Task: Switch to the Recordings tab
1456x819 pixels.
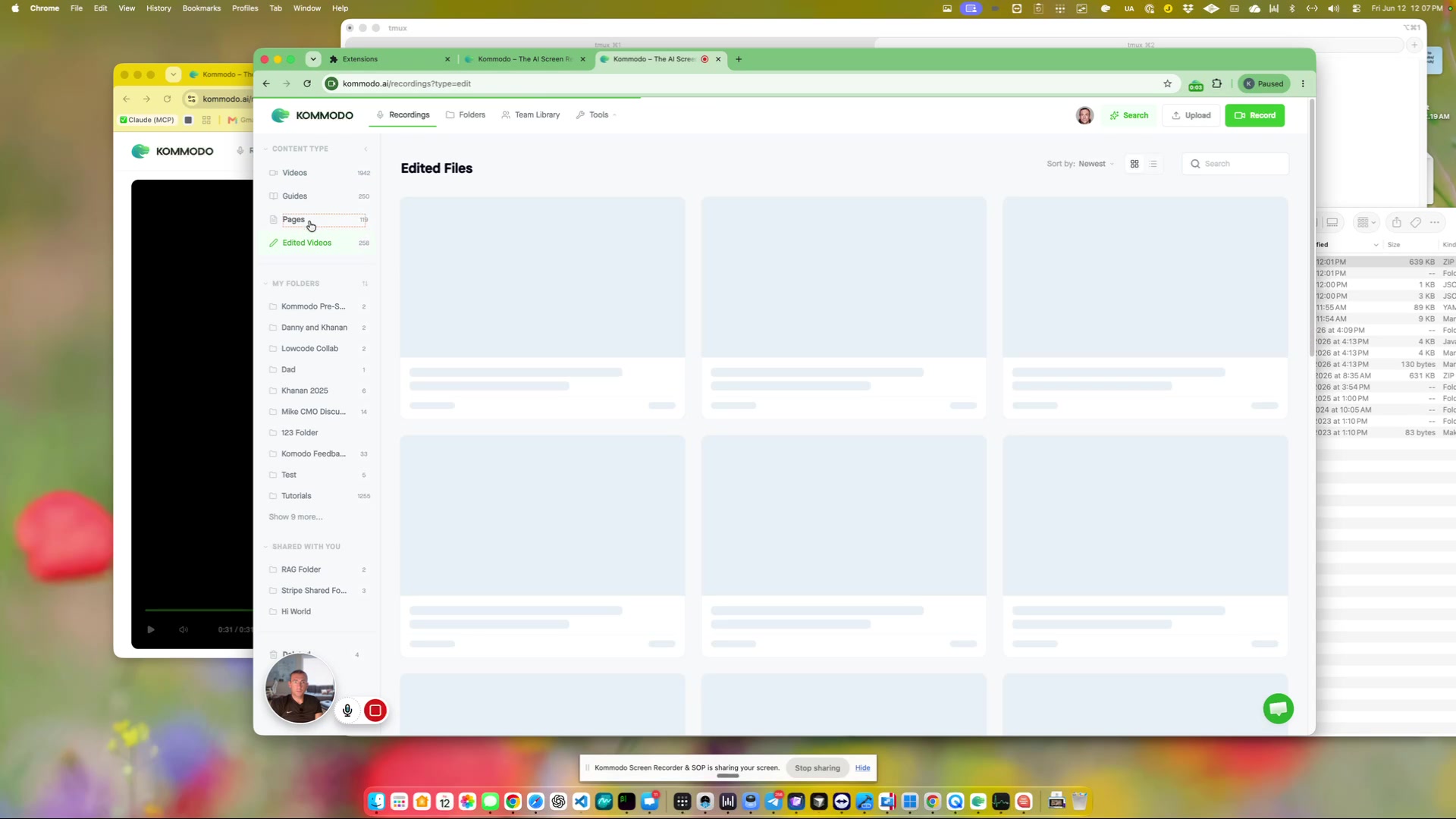Action: click(403, 115)
